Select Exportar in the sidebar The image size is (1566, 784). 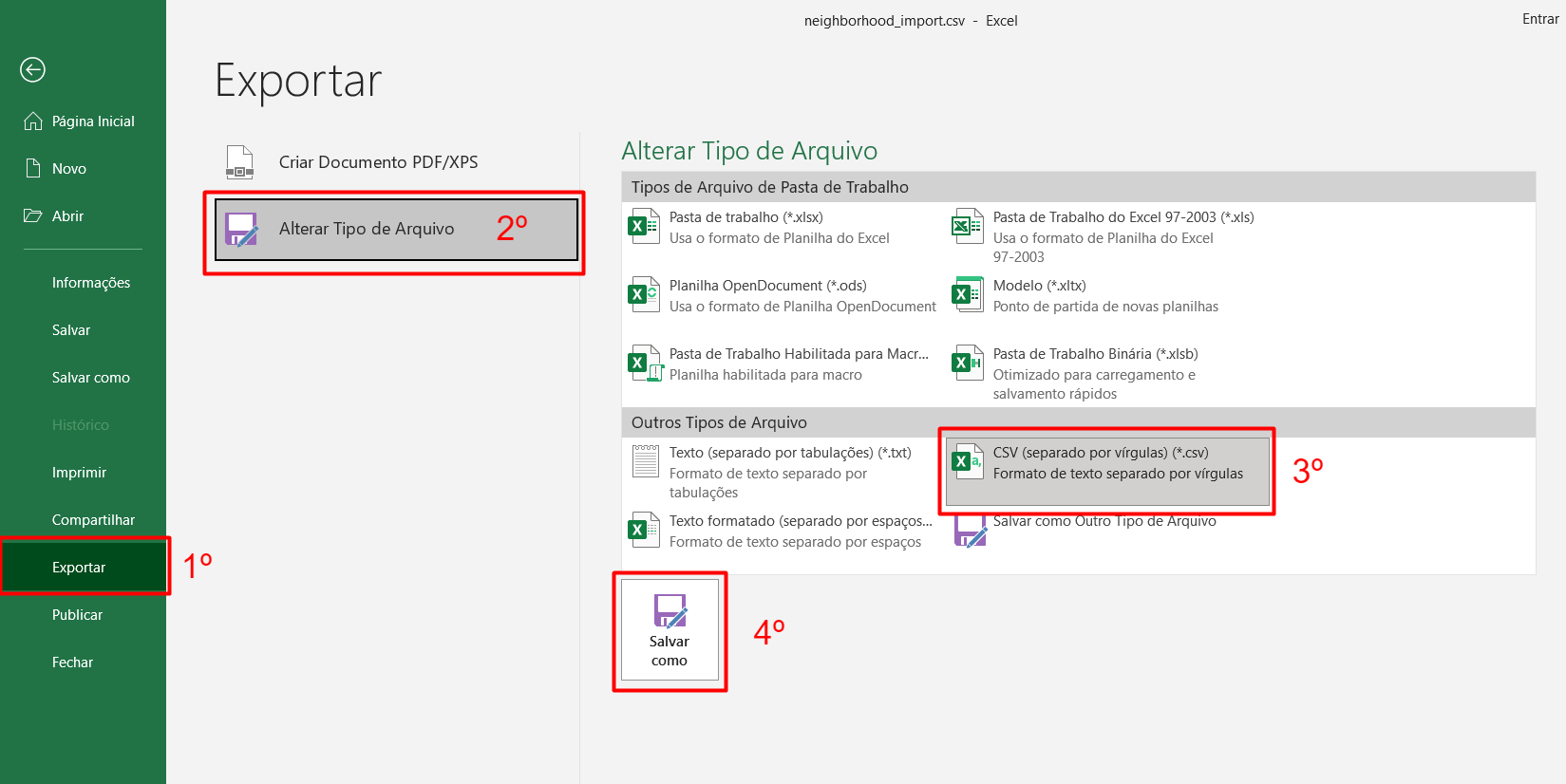point(83,567)
